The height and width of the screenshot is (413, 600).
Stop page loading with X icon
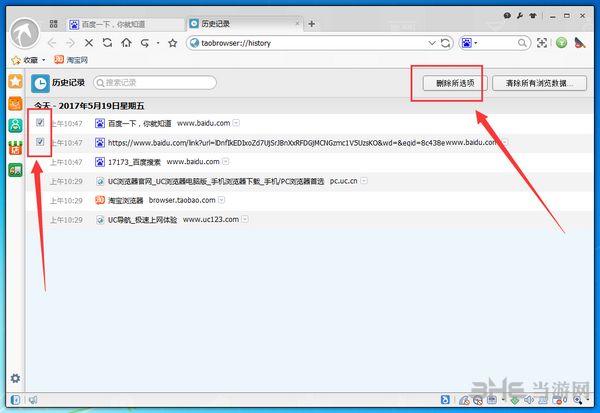(89, 43)
